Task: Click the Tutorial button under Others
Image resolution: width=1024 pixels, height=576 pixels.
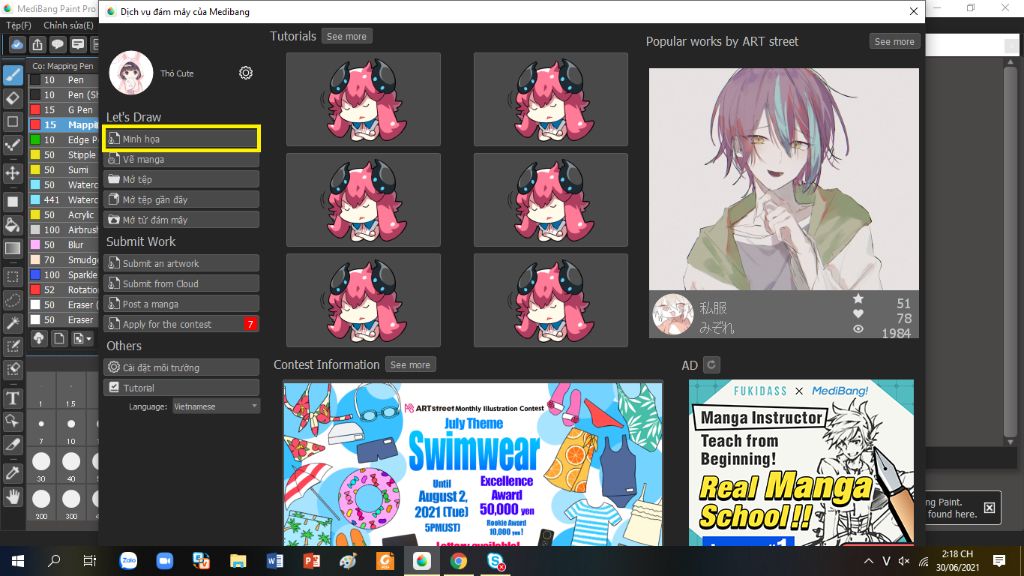Action: pyautogui.click(x=182, y=387)
